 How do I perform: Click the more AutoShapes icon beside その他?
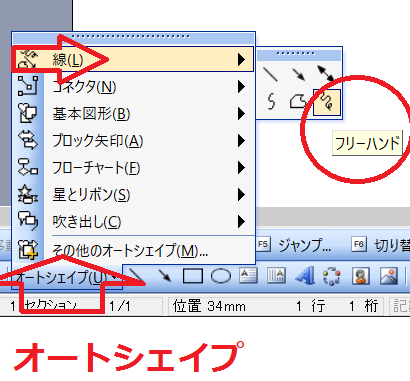pyautogui.click(x=28, y=249)
